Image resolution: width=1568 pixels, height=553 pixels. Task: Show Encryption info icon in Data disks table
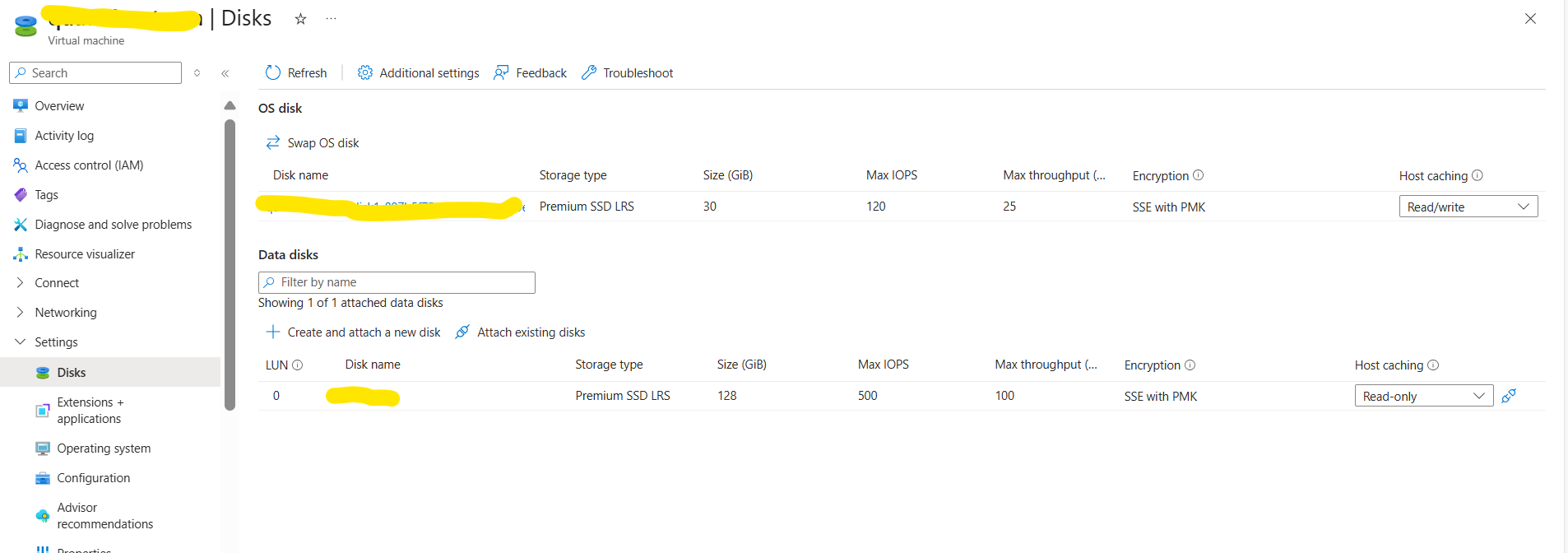[1190, 365]
